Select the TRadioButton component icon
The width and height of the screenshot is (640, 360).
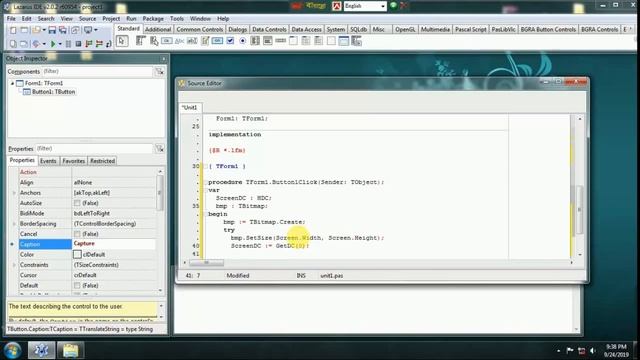pyautogui.click(x=243, y=41)
